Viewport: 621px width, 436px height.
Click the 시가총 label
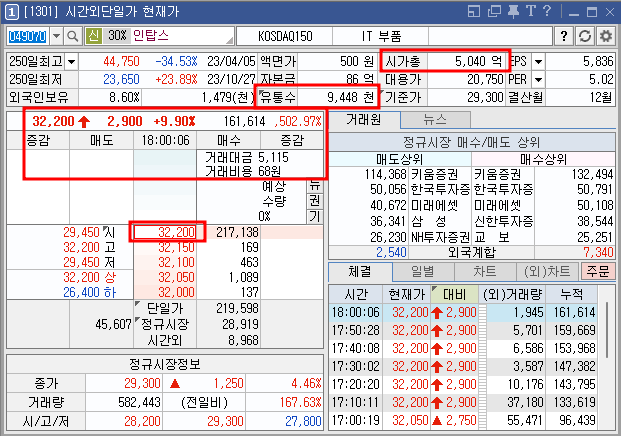[402, 62]
